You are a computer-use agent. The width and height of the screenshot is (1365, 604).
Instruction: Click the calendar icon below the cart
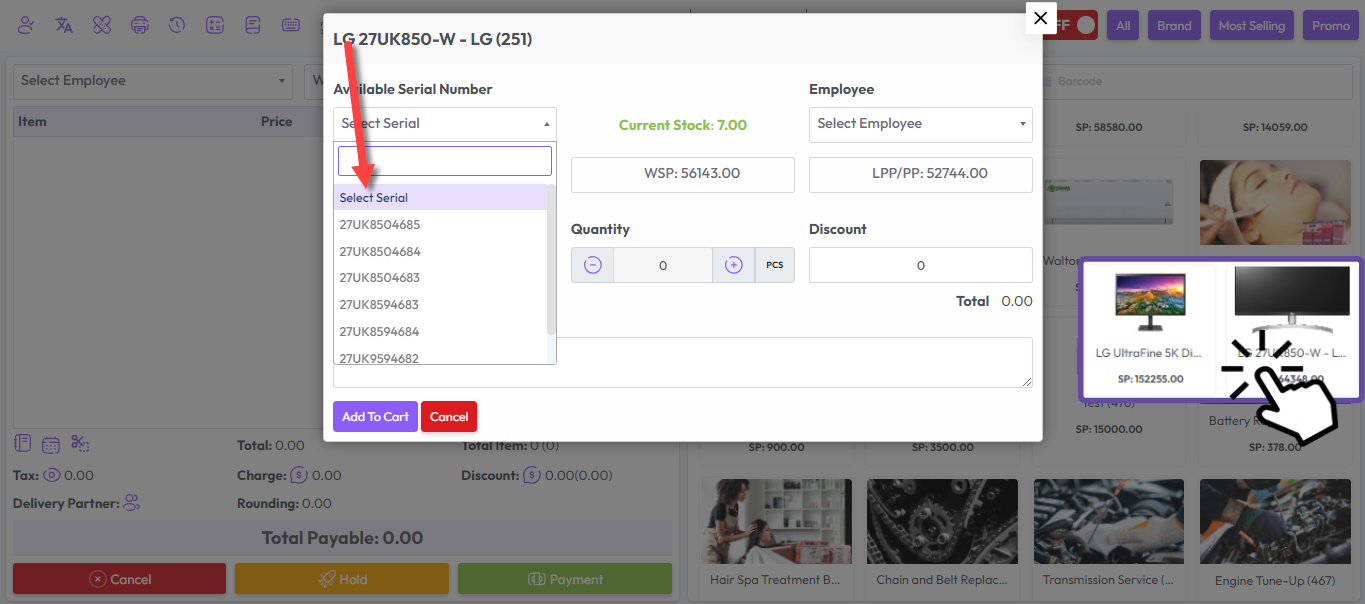coord(51,445)
